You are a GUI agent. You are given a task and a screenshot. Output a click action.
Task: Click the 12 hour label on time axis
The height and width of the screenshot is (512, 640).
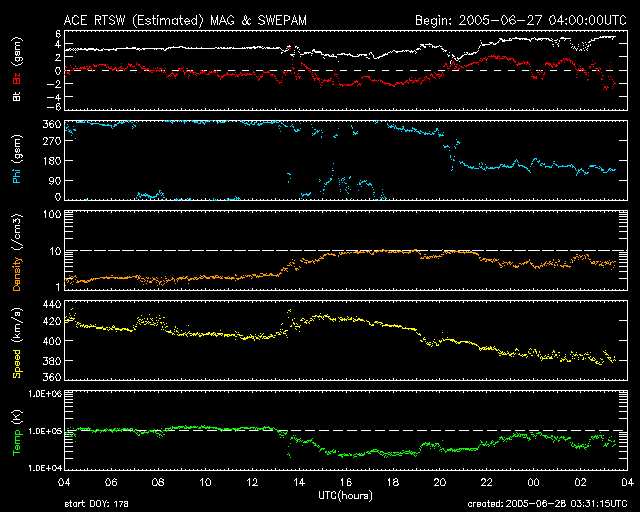[x=252, y=483]
